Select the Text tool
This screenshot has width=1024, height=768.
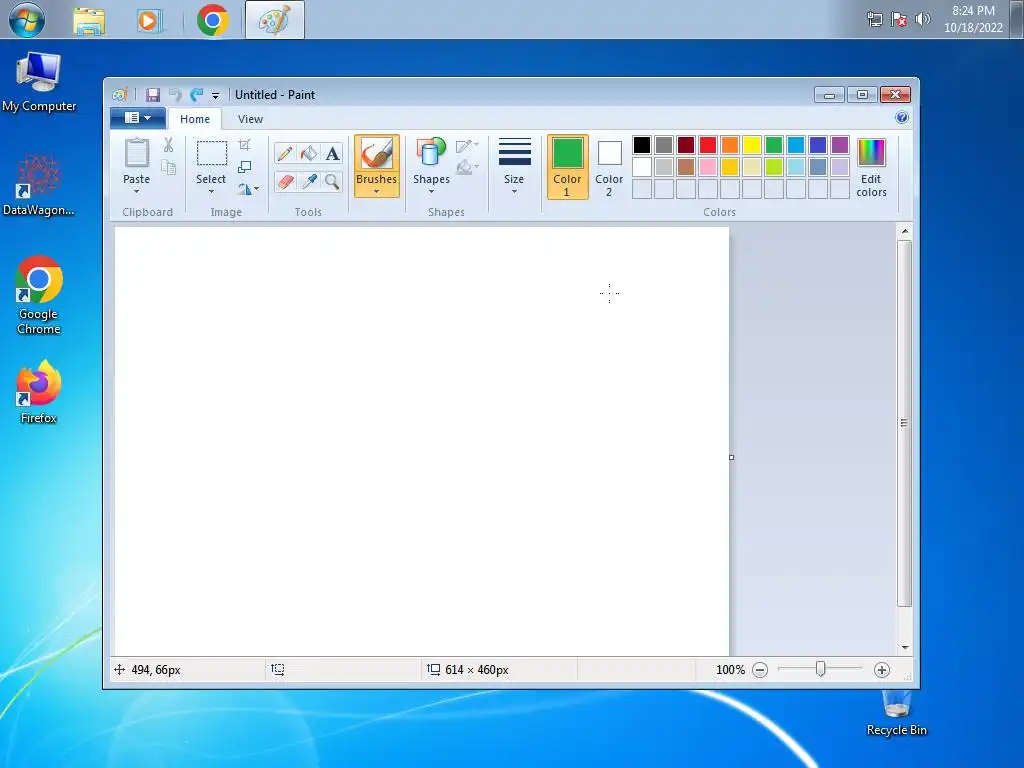click(332, 153)
